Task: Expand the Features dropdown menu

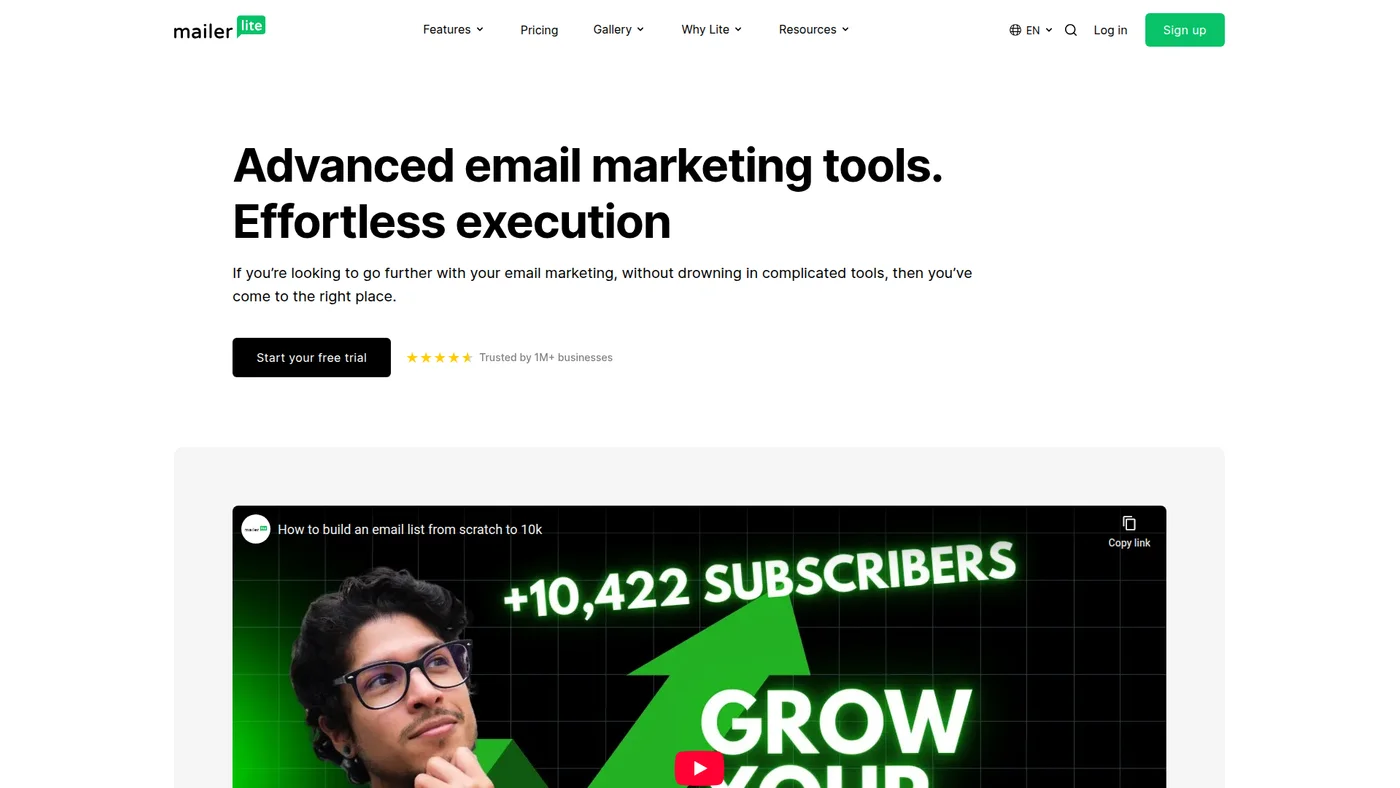Action: click(453, 30)
